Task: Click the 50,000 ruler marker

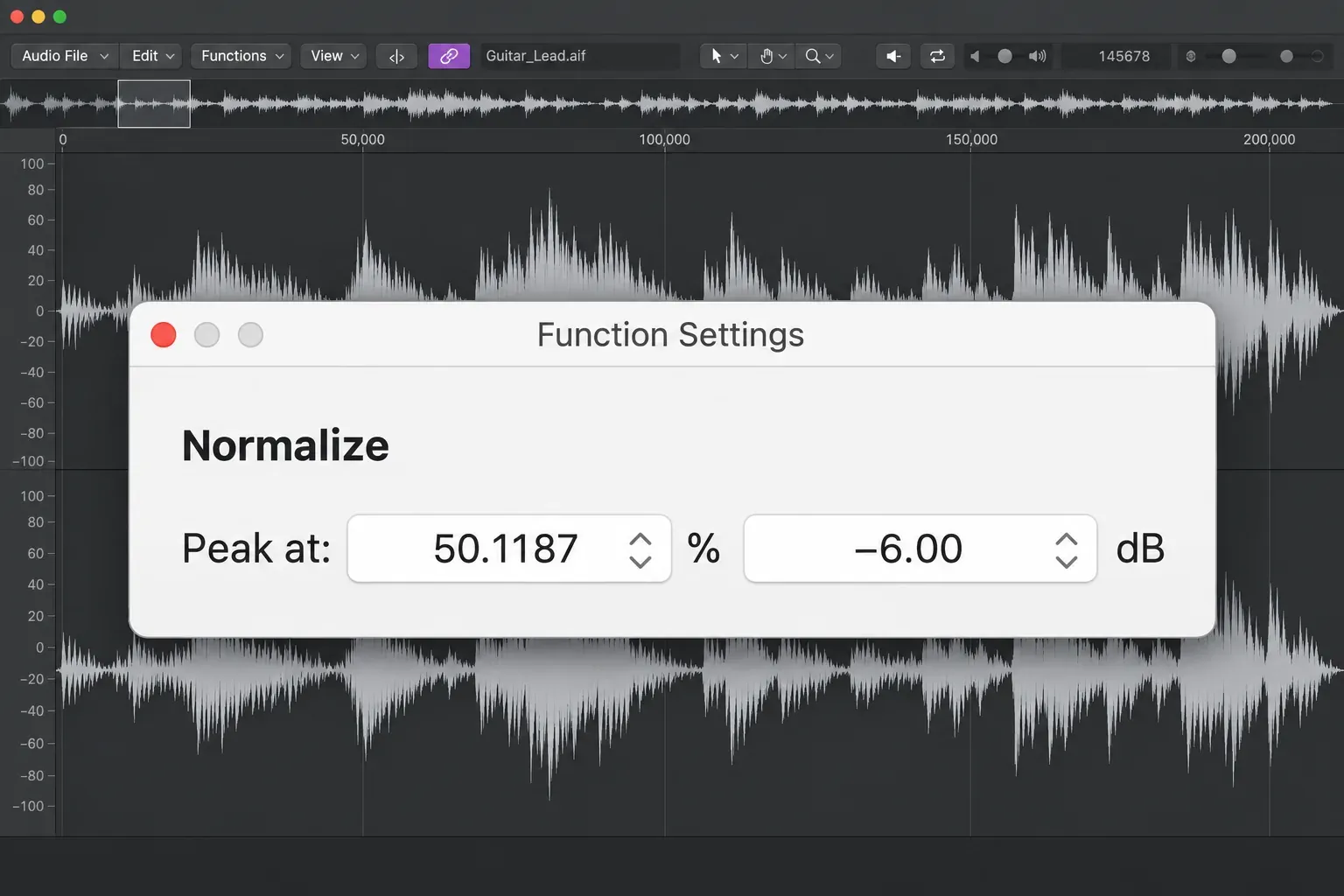Action: click(x=362, y=139)
